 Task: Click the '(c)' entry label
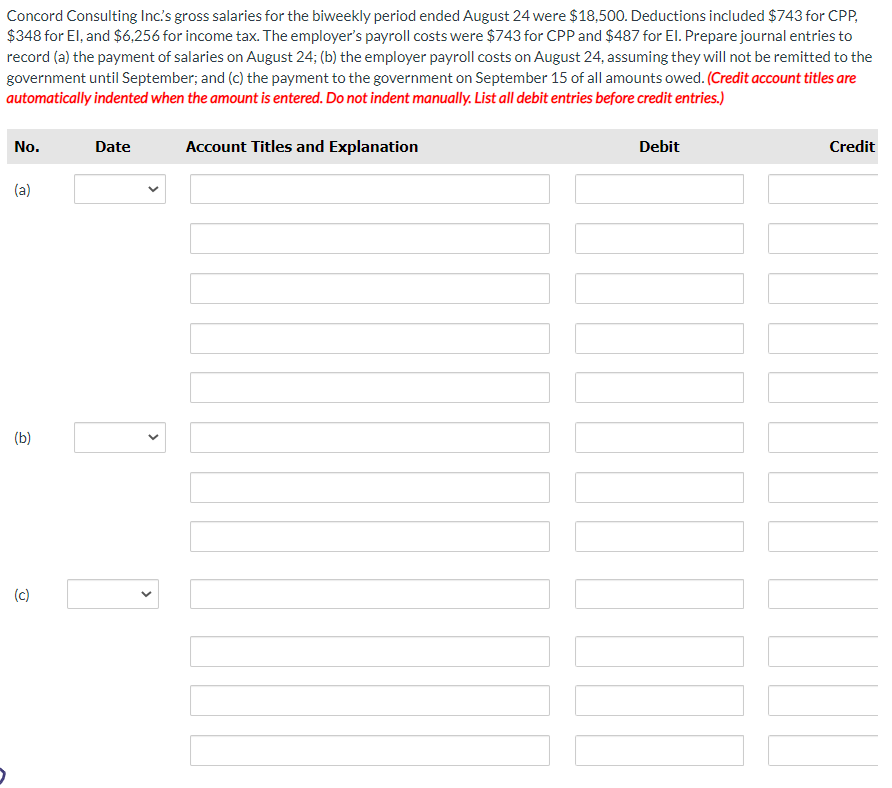[x=22, y=595]
